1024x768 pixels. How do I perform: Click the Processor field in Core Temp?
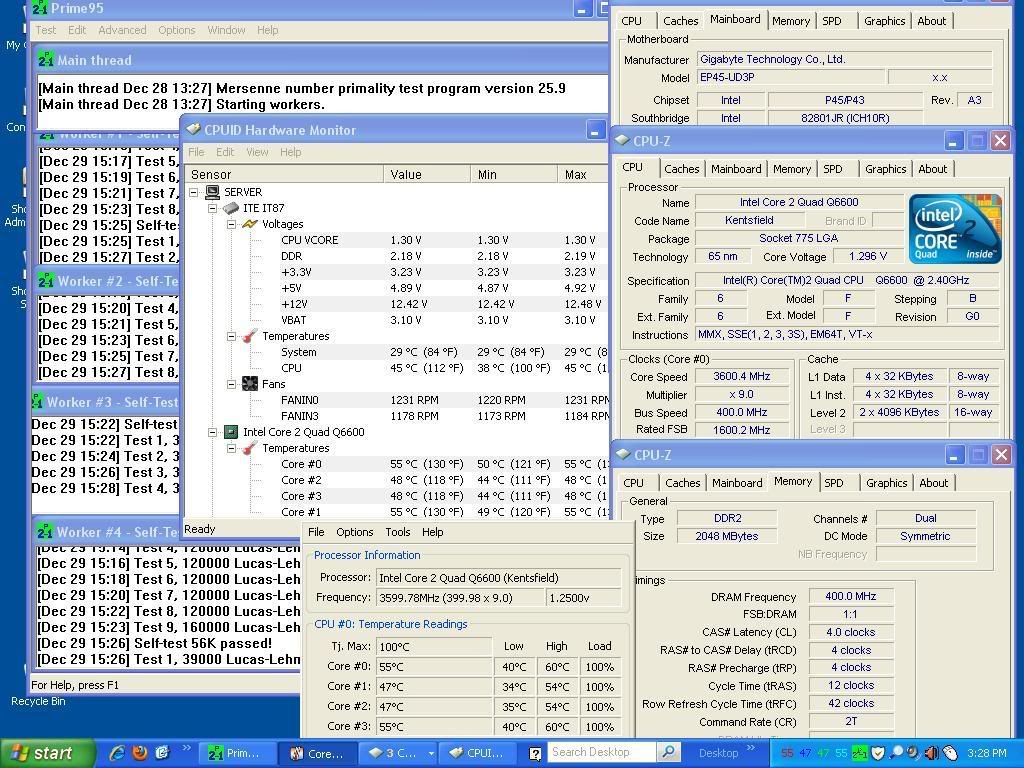pyautogui.click(x=498, y=578)
